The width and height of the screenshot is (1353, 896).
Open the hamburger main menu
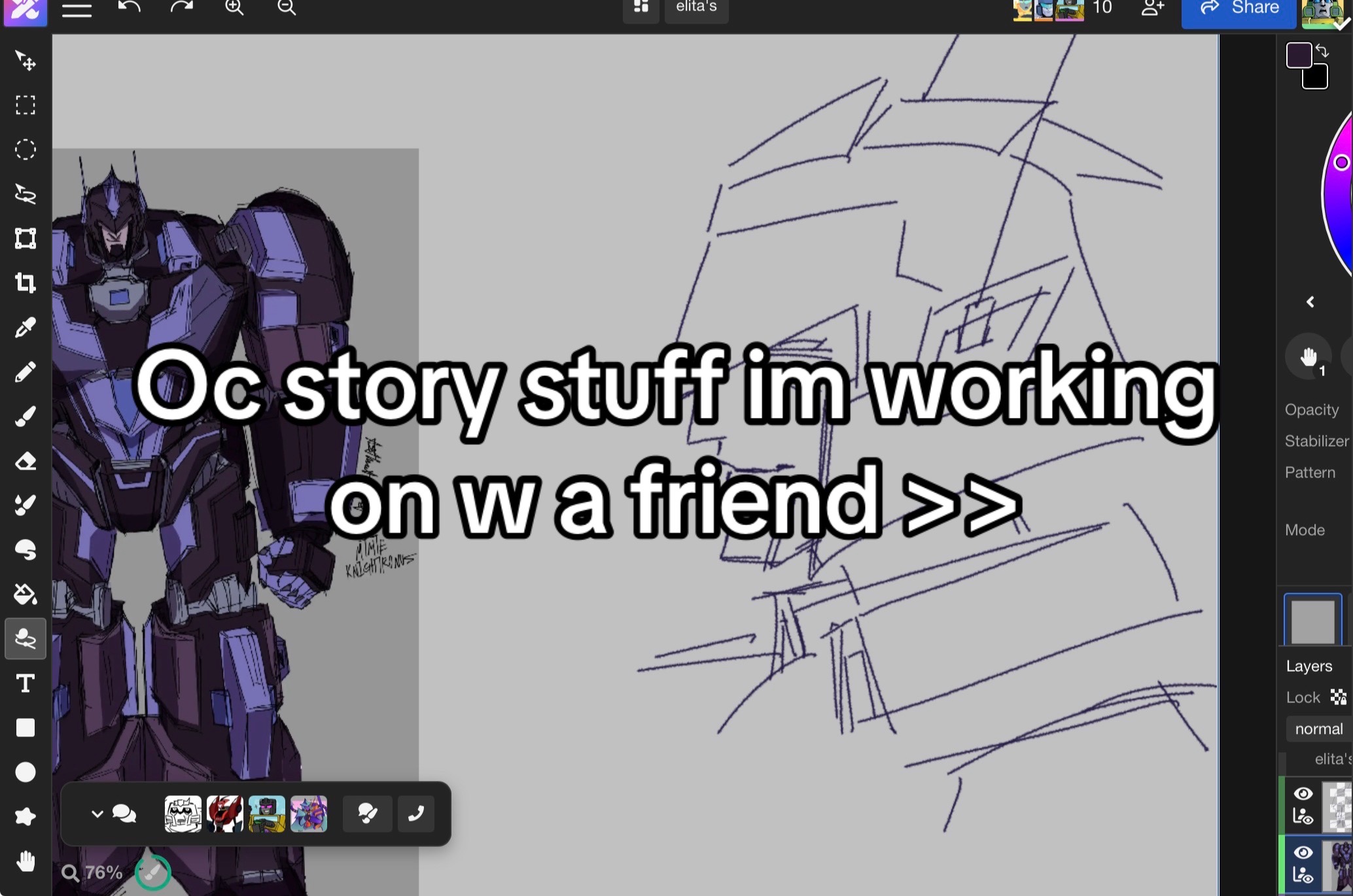pyautogui.click(x=77, y=9)
